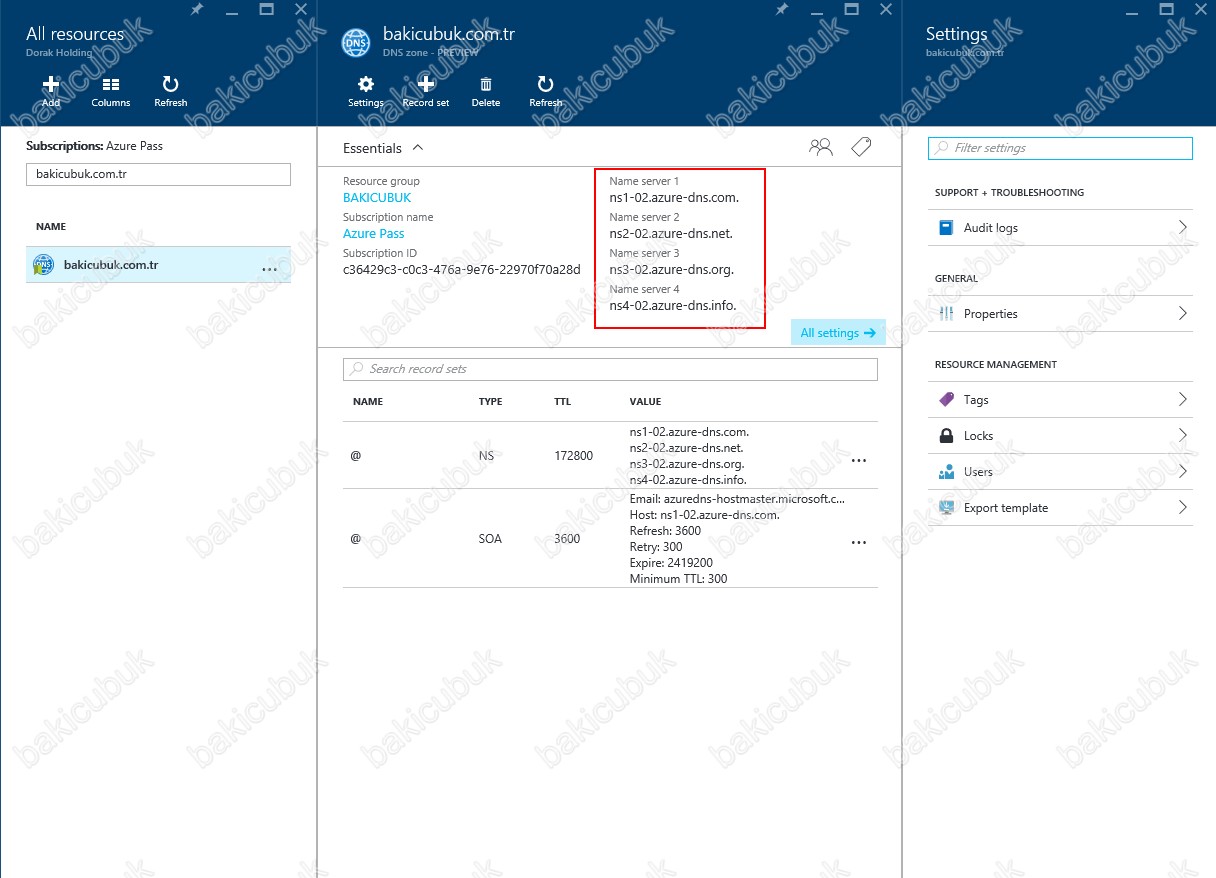Screen dimensions: 1216x878
Task: Open ellipsis menu for NS record
Action: pos(858,460)
